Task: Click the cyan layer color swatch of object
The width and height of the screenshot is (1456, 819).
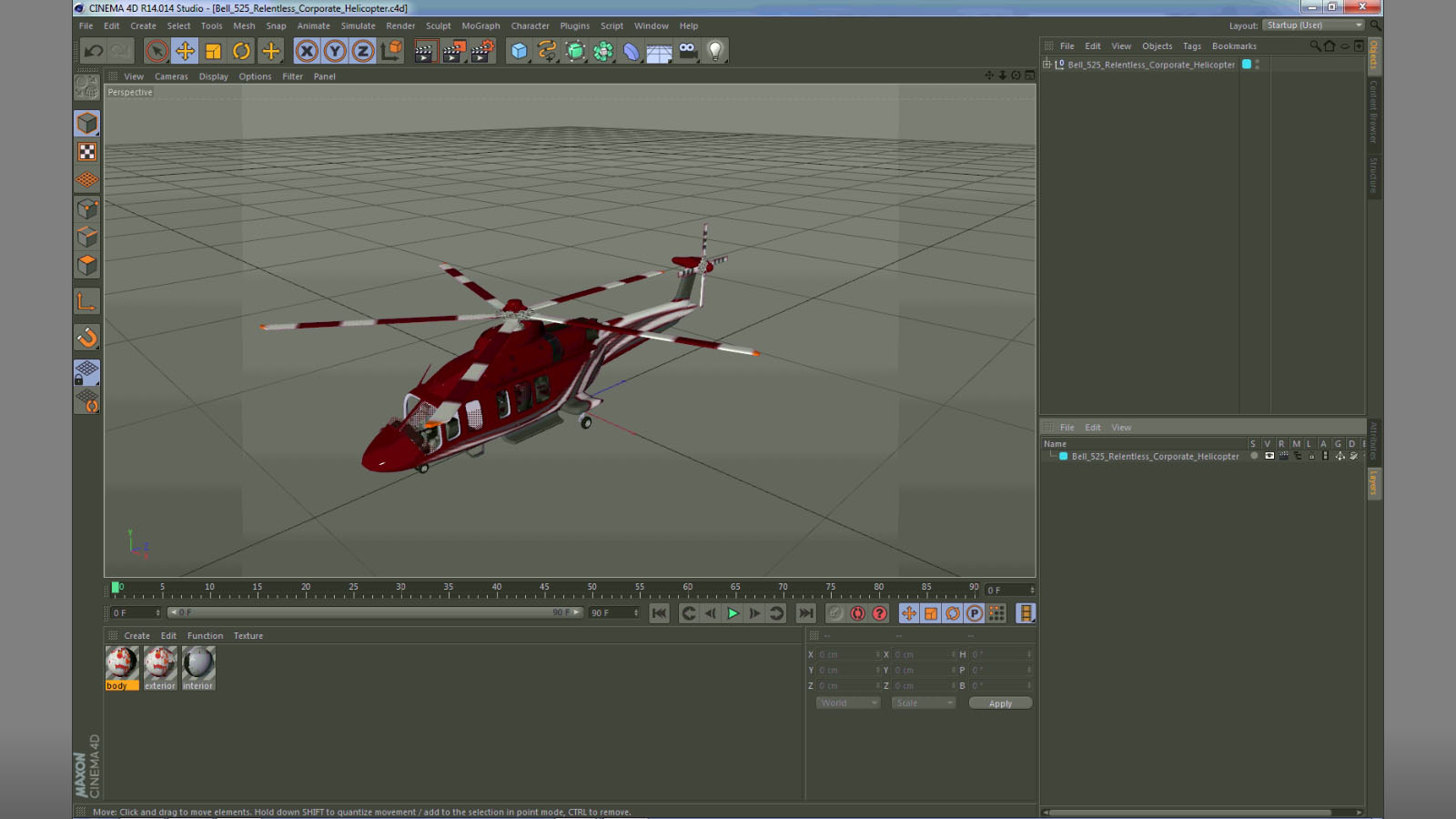Action: [x=1247, y=65]
